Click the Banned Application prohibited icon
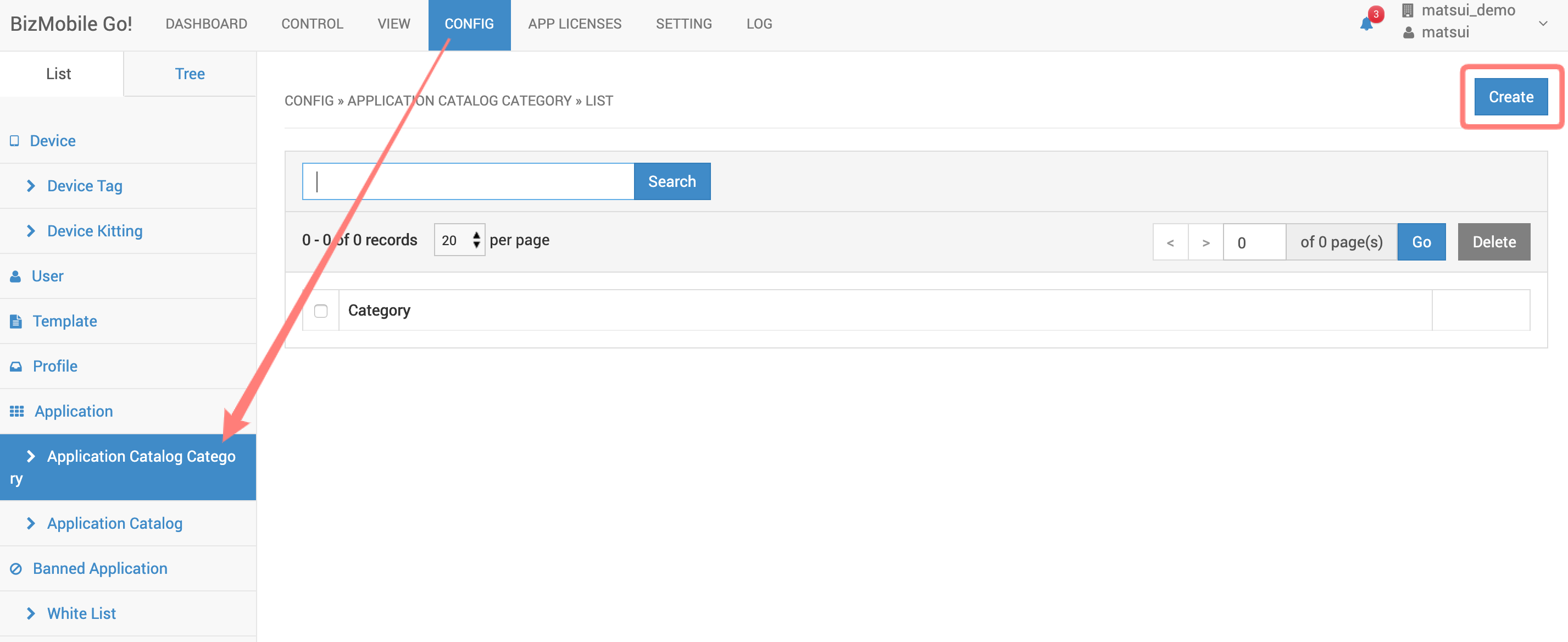Image resolution: width=1568 pixels, height=642 pixels. (x=16, y=568)
